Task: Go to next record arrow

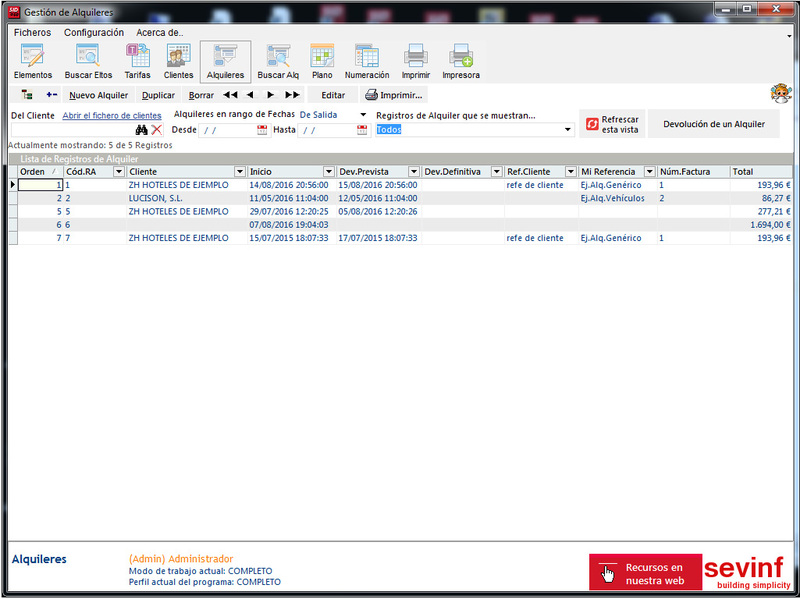Action: tap(271, 95)
